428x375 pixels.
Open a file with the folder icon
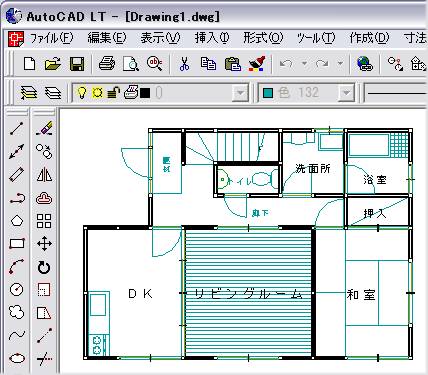point(53,63)
